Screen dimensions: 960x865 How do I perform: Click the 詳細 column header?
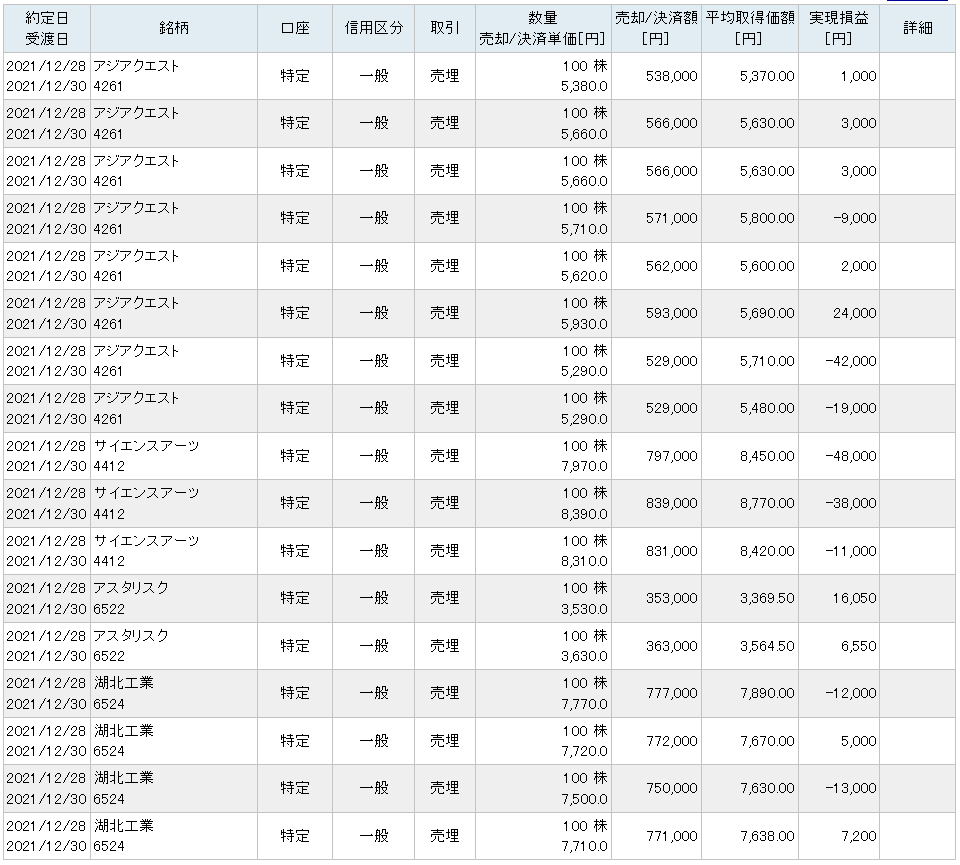click(917, 28)
